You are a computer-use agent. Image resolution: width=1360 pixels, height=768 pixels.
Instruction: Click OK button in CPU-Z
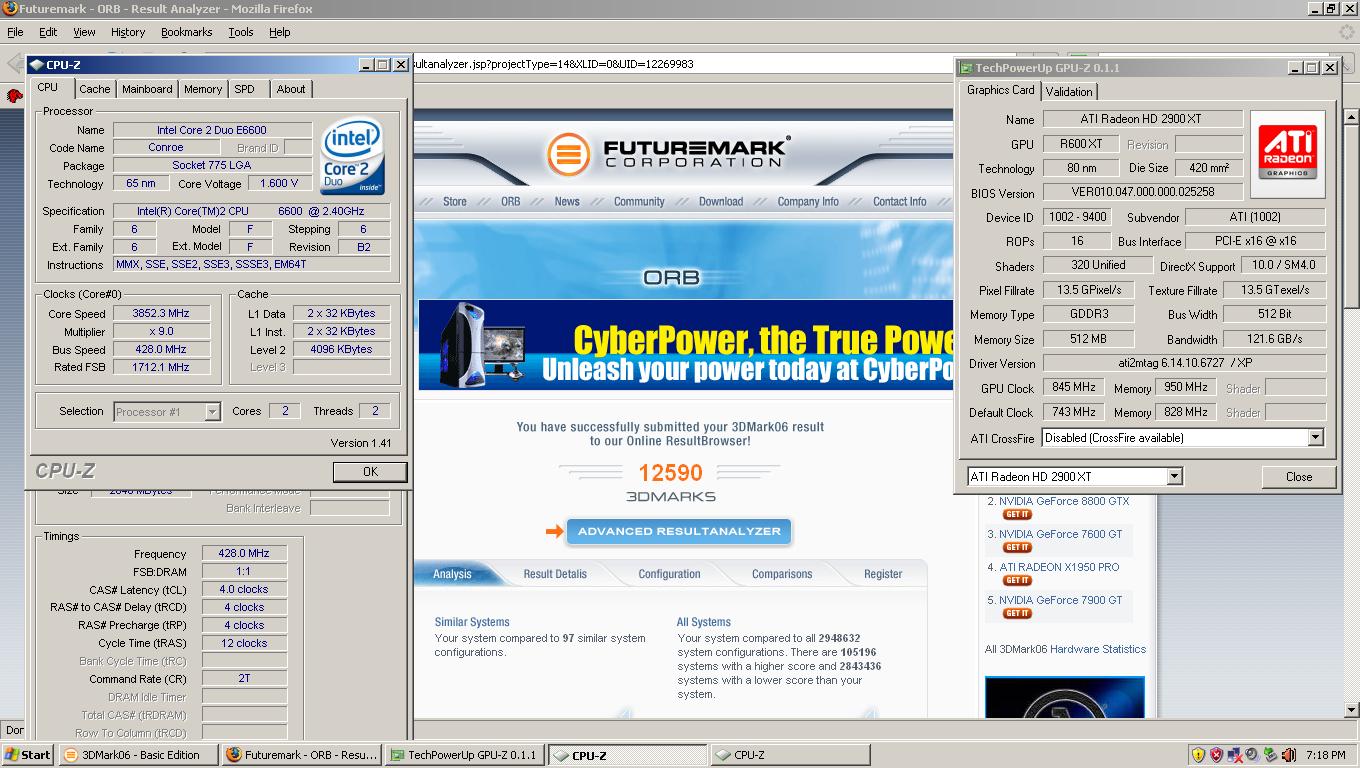tap(370, 471)
